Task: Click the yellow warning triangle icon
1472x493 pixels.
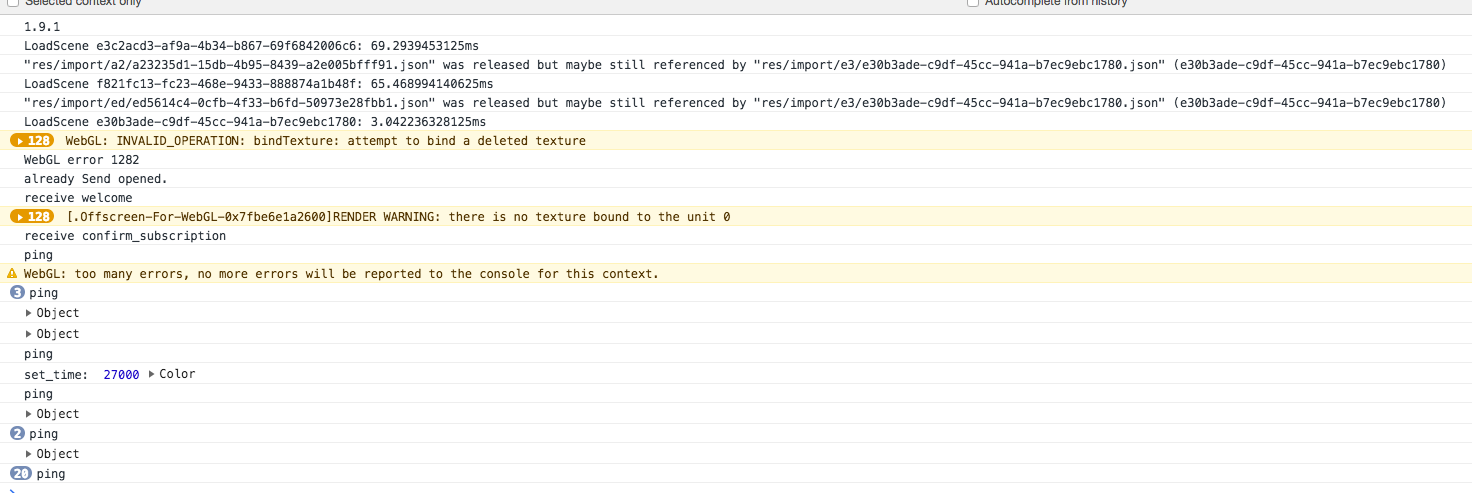Action: point(12,274)
